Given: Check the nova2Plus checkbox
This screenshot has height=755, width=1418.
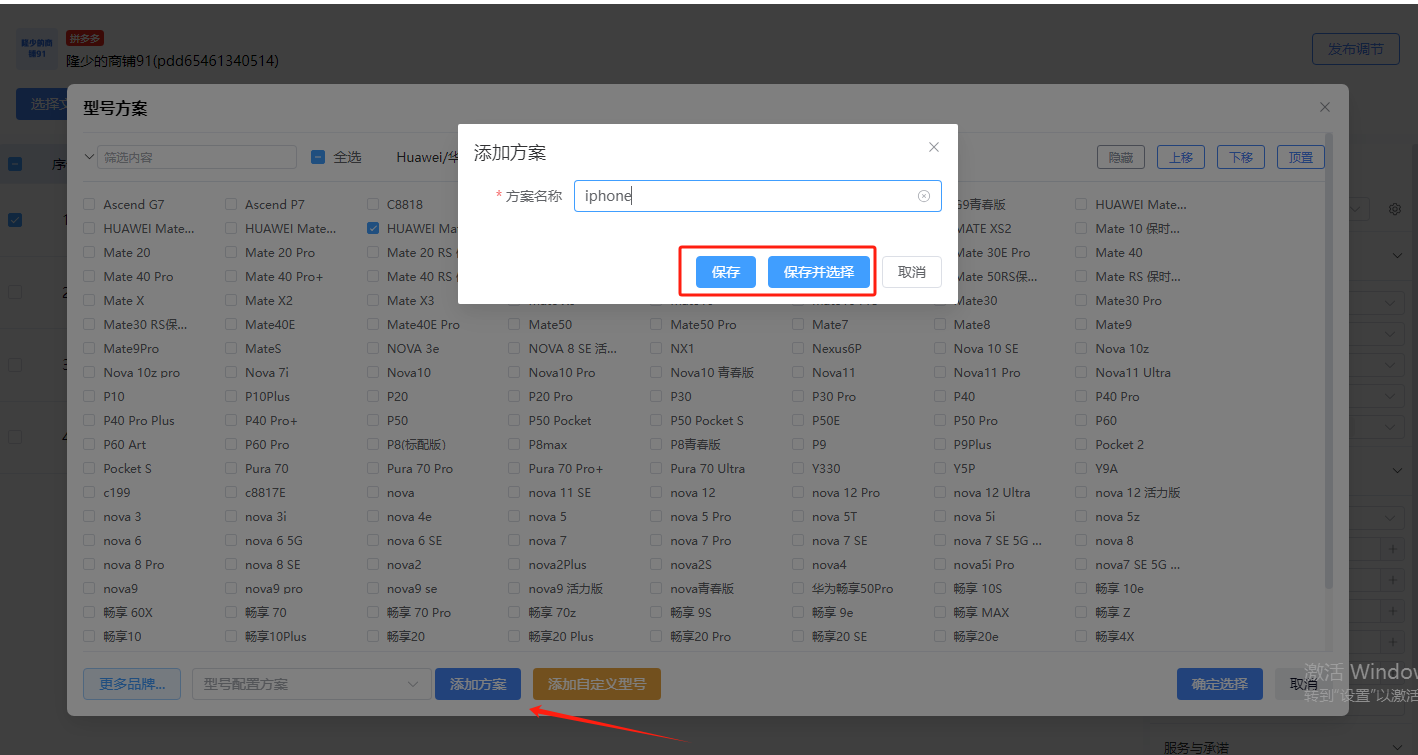Looking at the screenshot, I should [515, 565].
